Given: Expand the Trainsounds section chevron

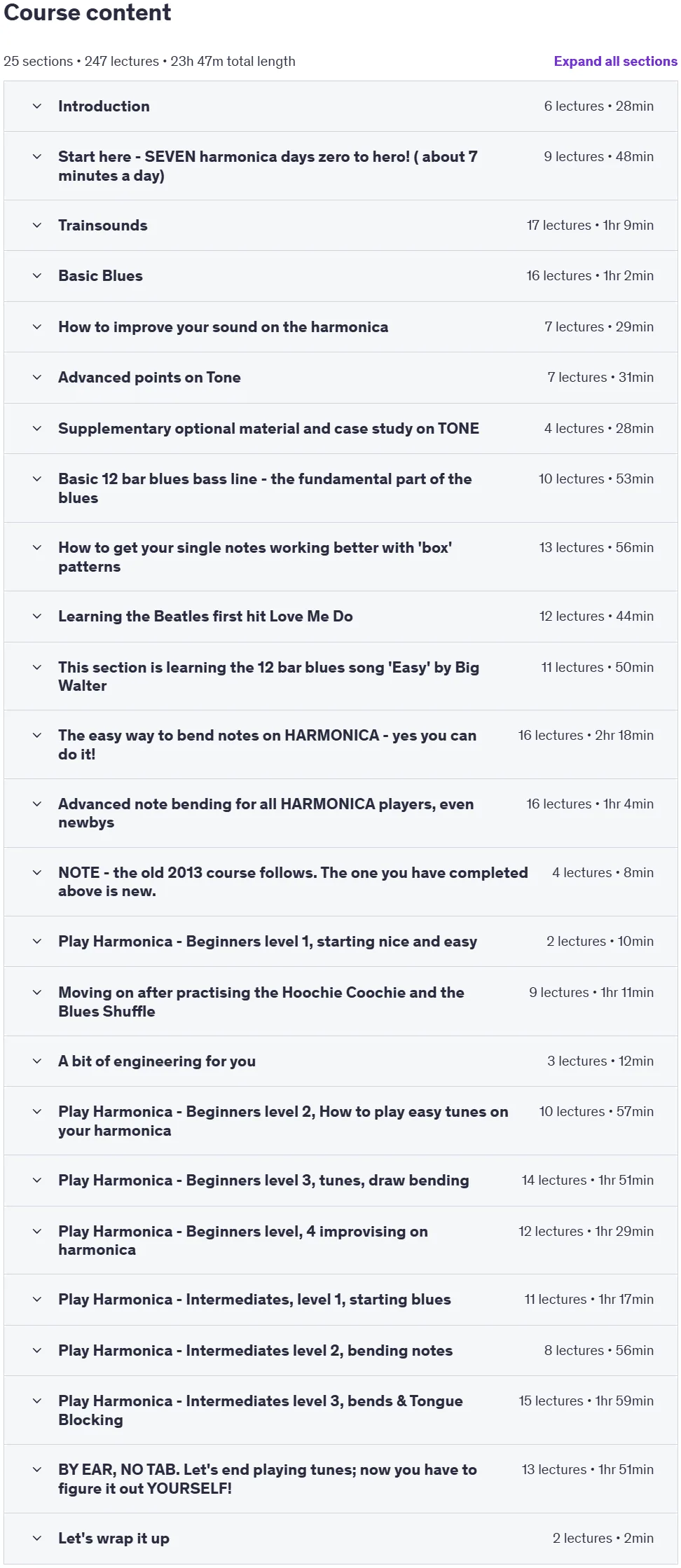Looking at the screenshot, I should click(x=37, y=226).
